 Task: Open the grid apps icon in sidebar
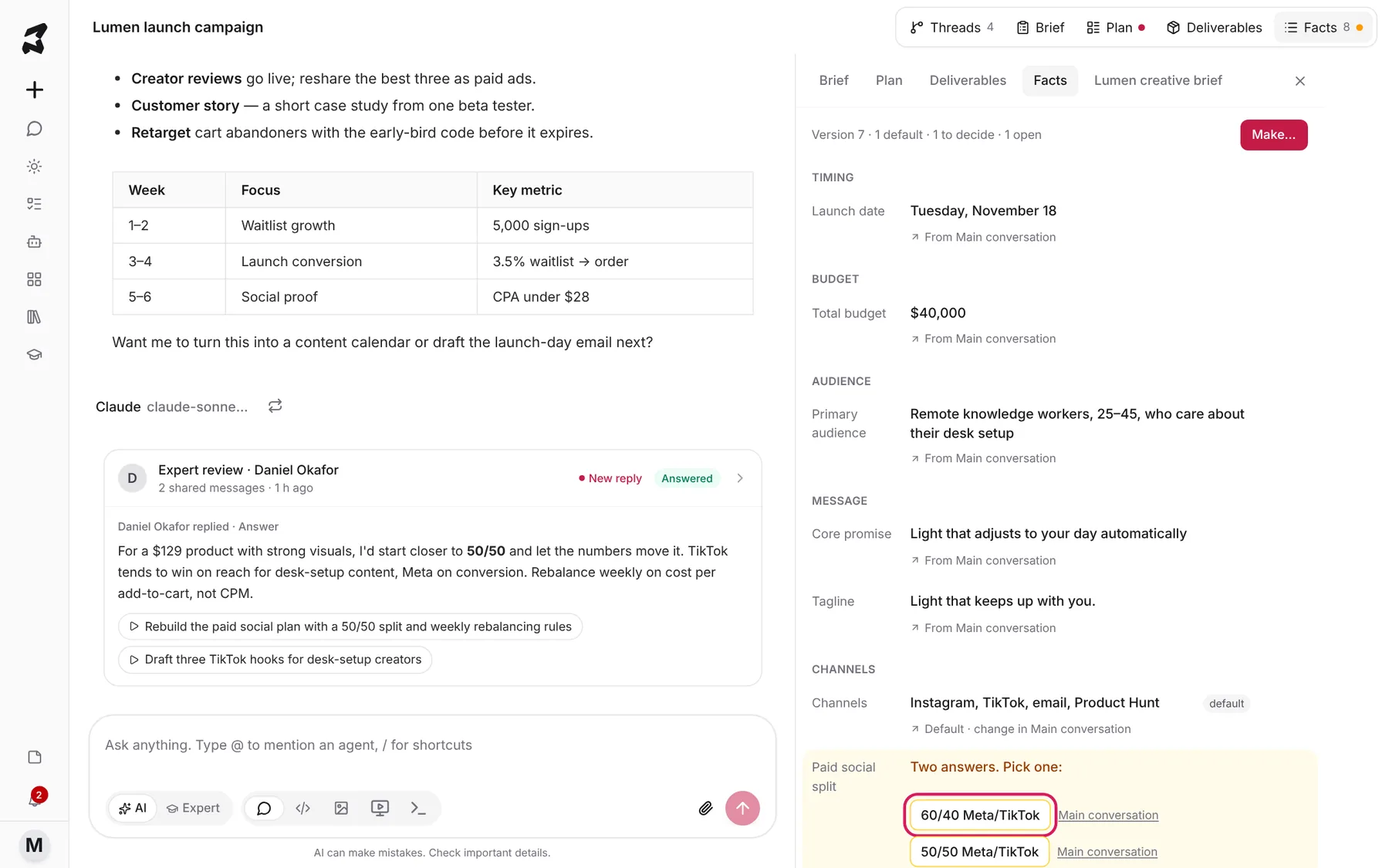click(x=34, y=279)
